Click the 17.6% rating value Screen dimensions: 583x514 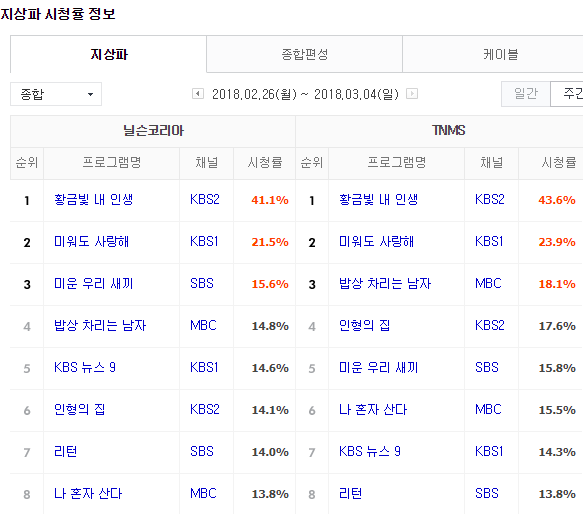point(557,326)
